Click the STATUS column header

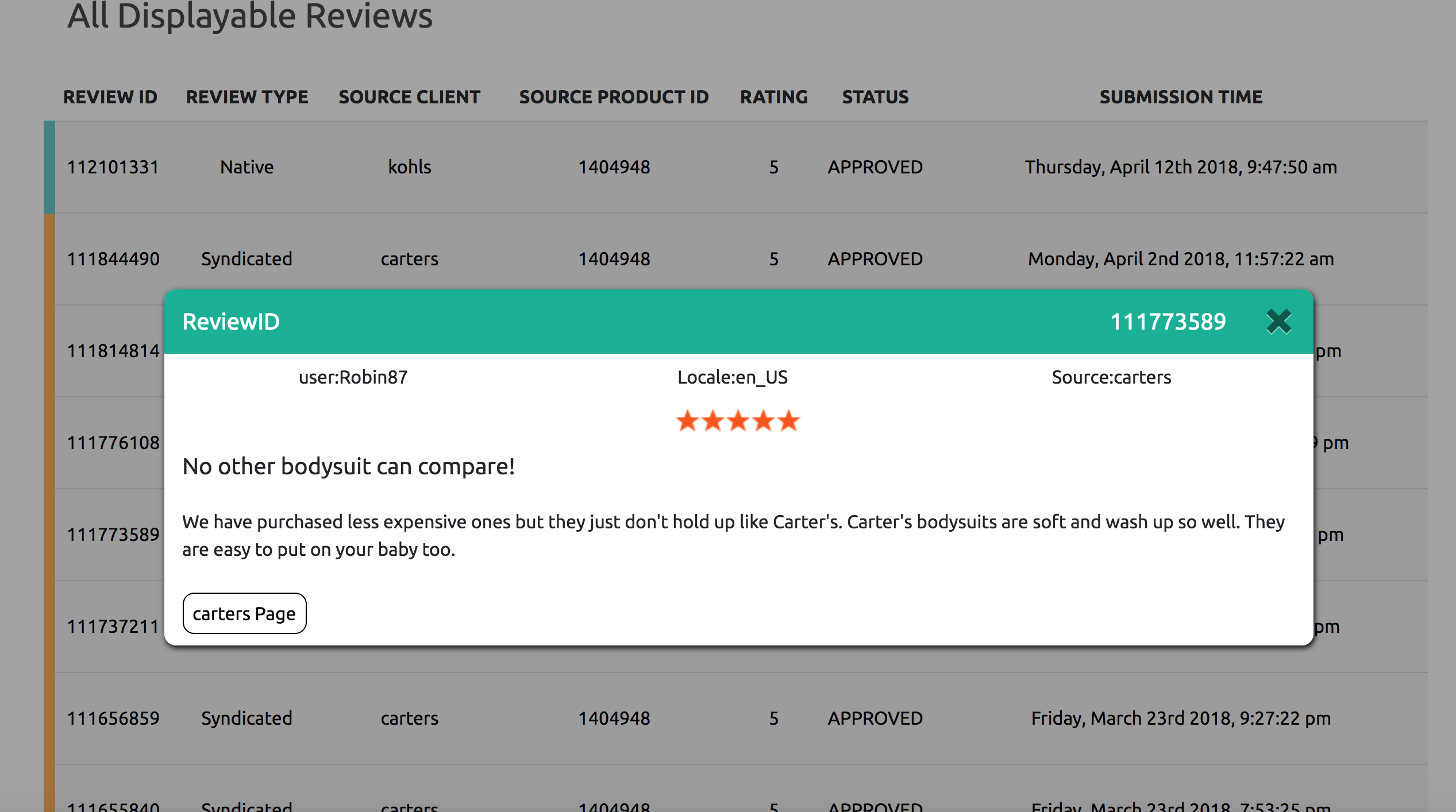tap(876, 97)
